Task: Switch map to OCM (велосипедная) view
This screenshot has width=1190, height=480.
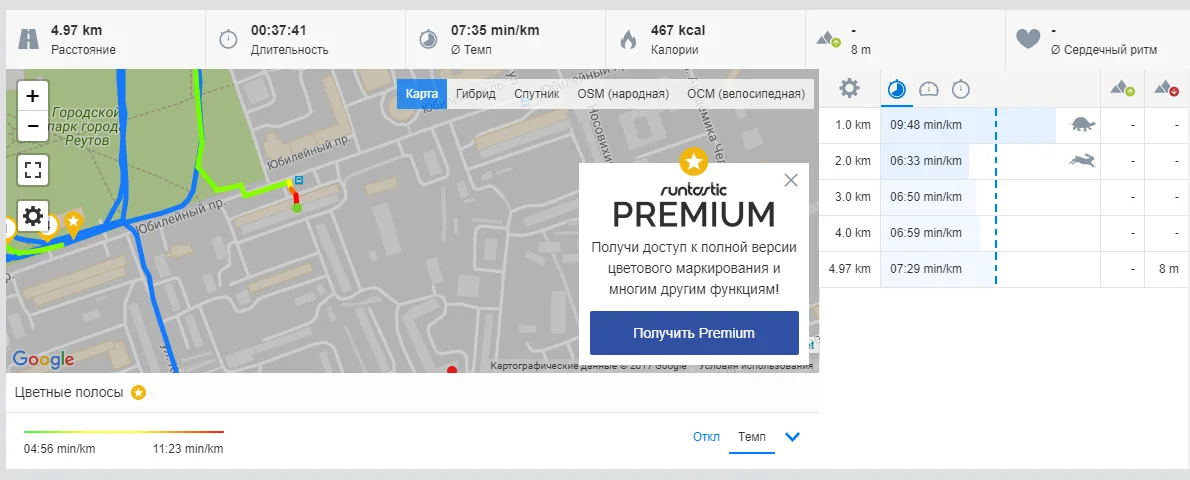Action: click(746, 94)
